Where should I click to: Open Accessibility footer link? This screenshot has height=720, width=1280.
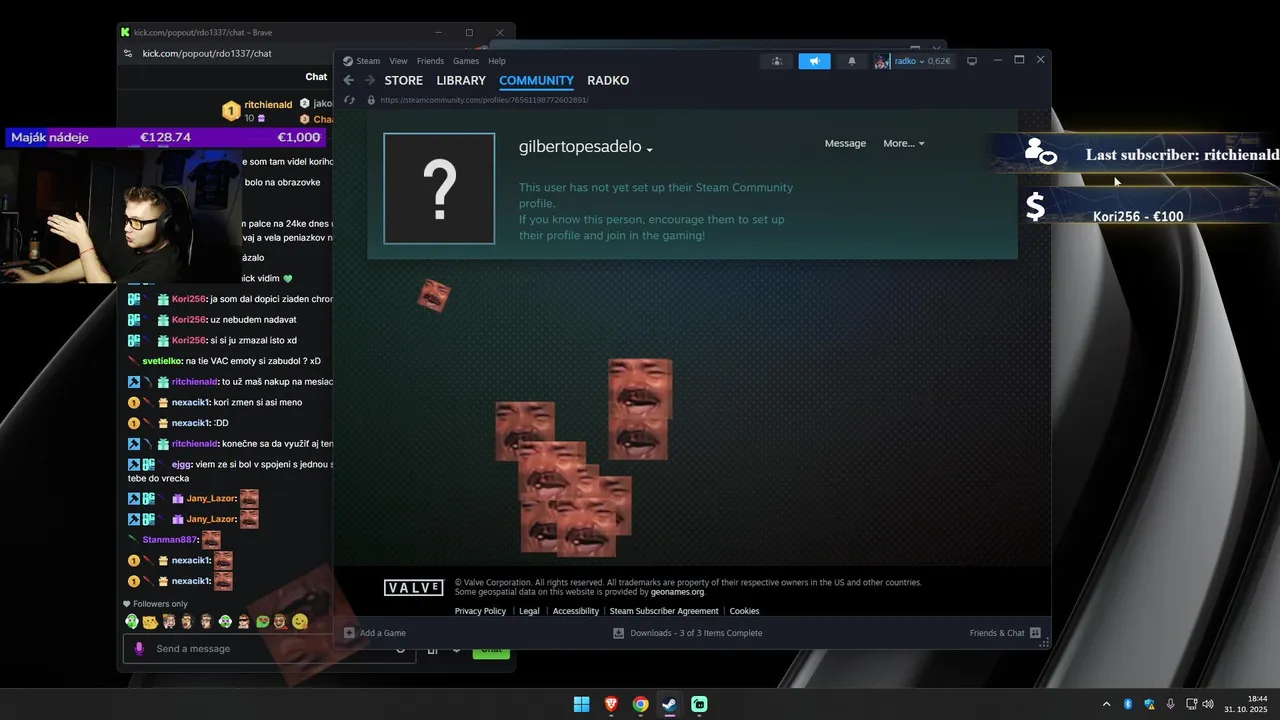(575, 611)
